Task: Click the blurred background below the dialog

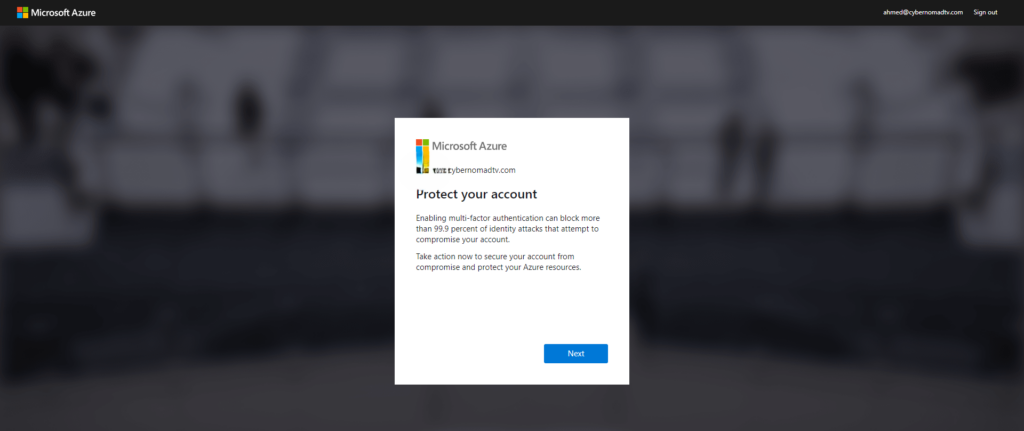Action: point(512,408)
